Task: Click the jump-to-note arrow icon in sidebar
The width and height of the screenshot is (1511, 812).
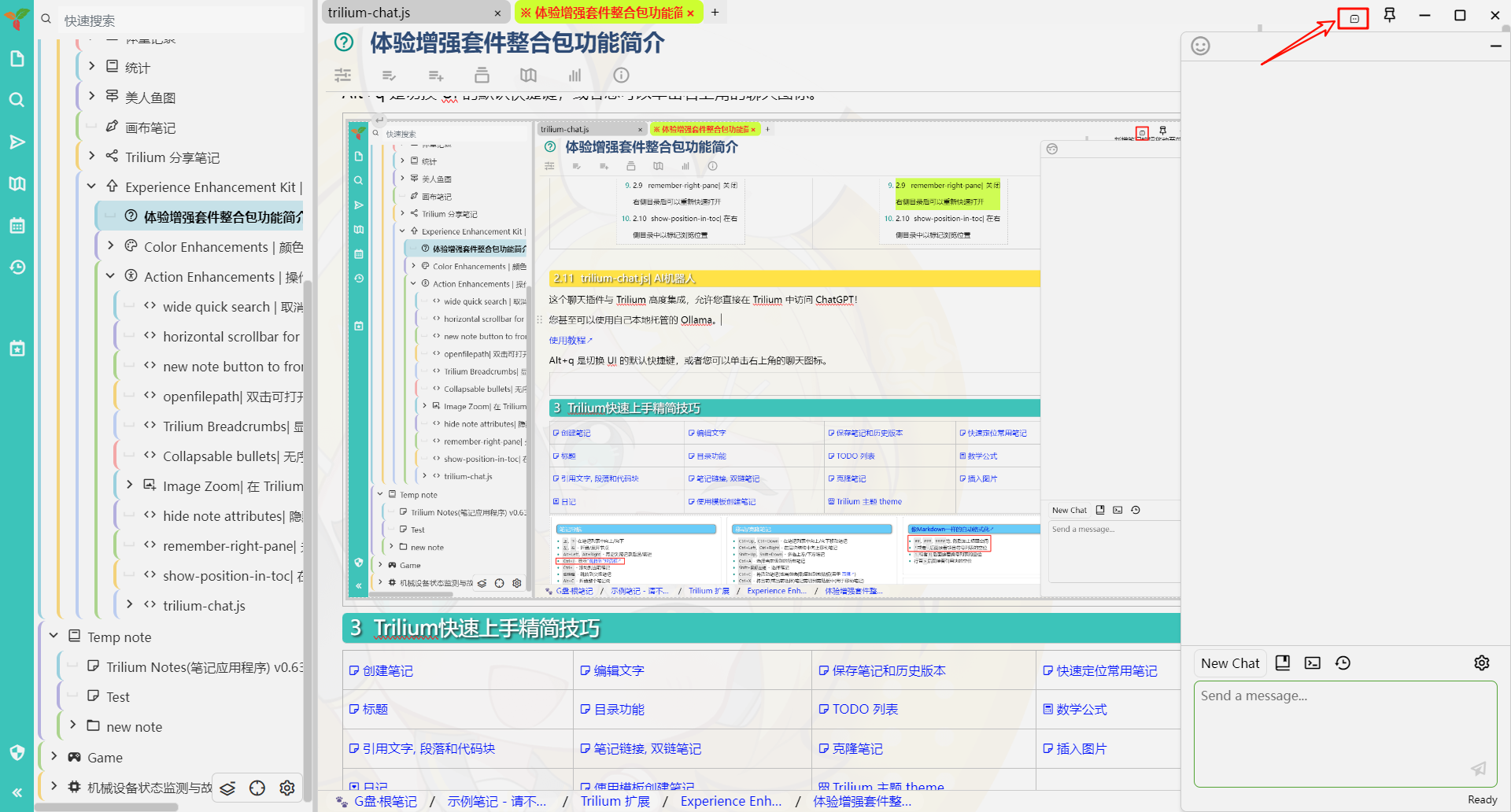Action: pos(17,142)
